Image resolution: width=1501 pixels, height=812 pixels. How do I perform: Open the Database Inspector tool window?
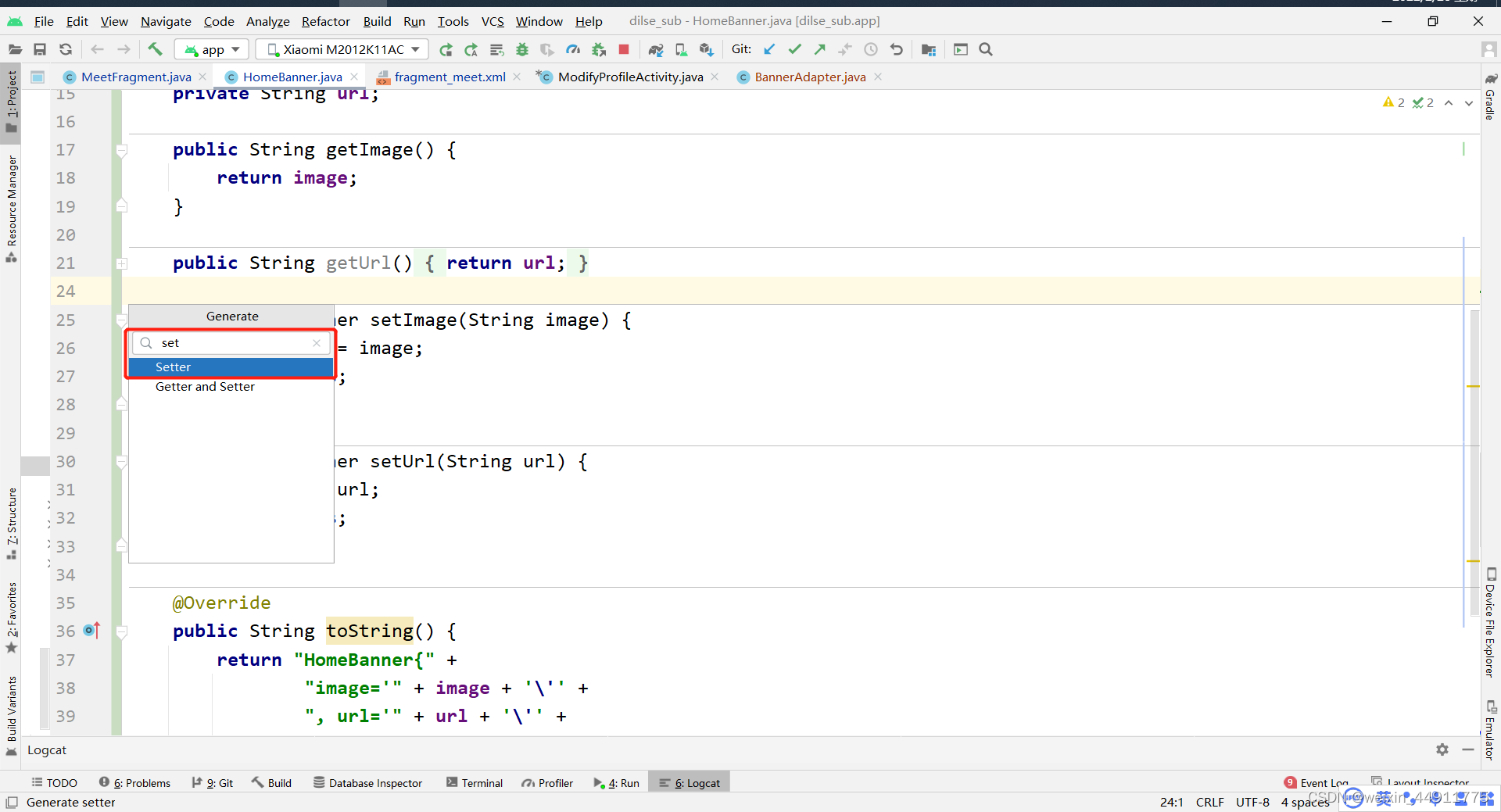coord(367,782)
